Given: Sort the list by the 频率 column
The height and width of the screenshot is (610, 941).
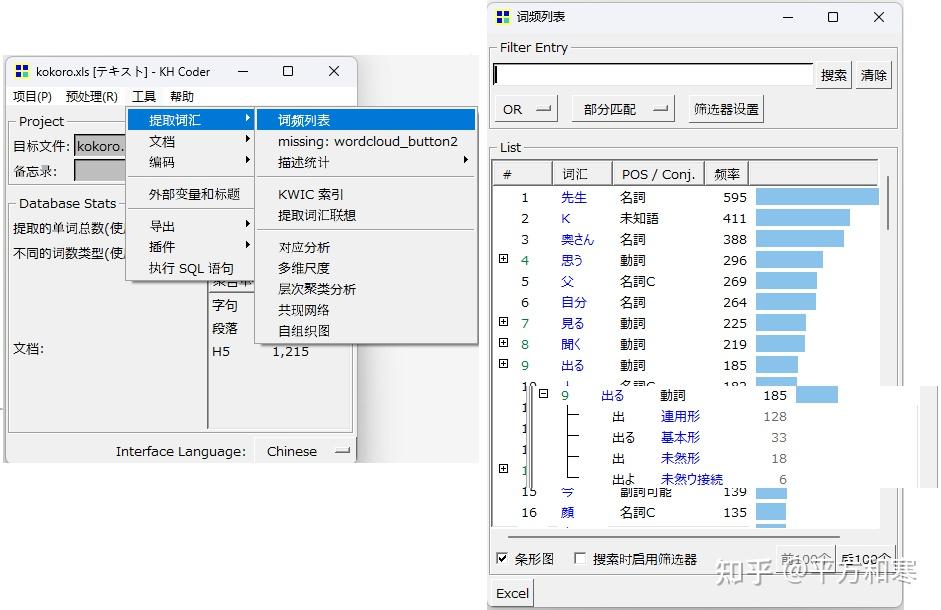Looking at the screenshot, I should click(727, 172).
